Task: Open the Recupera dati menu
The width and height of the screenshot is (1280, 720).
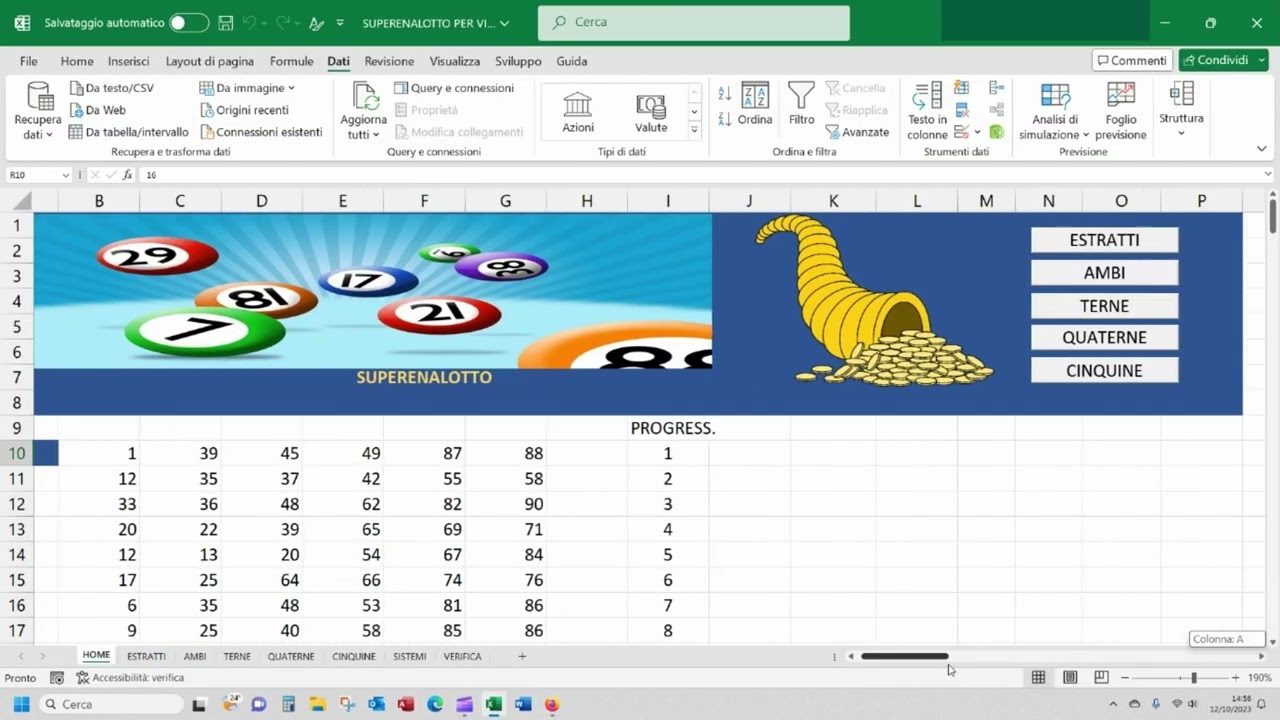Action: pos(38,111)
